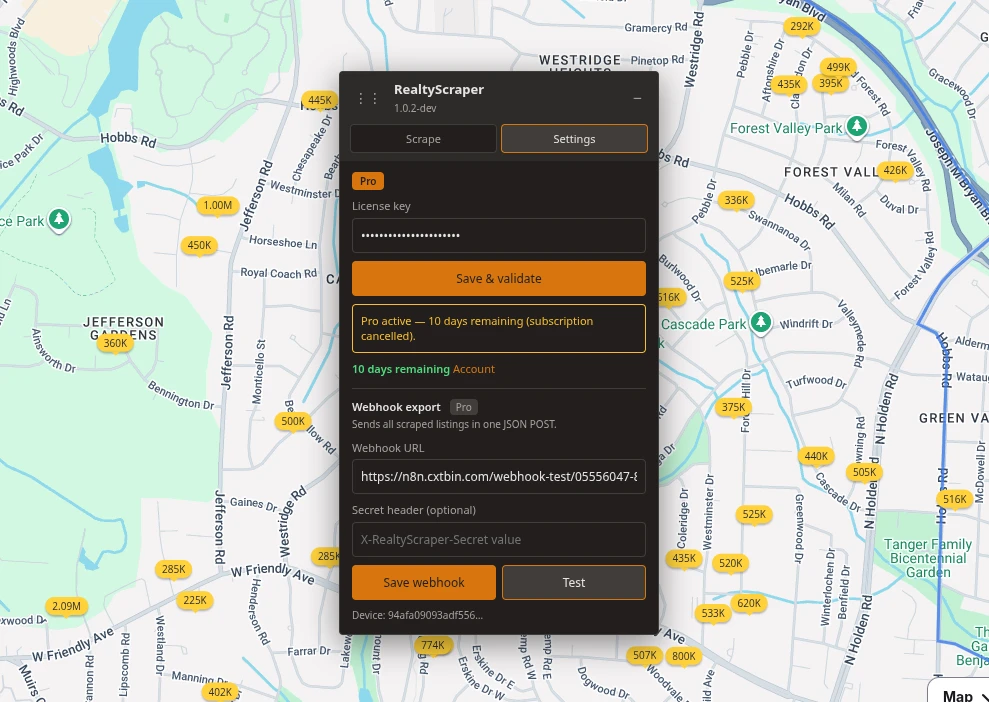This screenshot has height=702, width=989.
Task: Select the 525K marker near Greenwood Dr
Action: [x=754, y=515]
